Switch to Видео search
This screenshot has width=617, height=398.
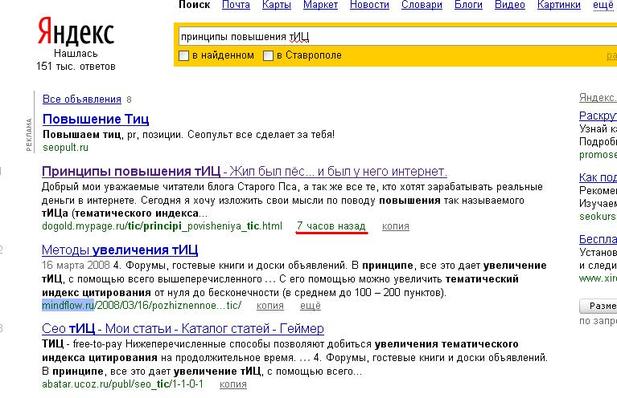point(510,5)
